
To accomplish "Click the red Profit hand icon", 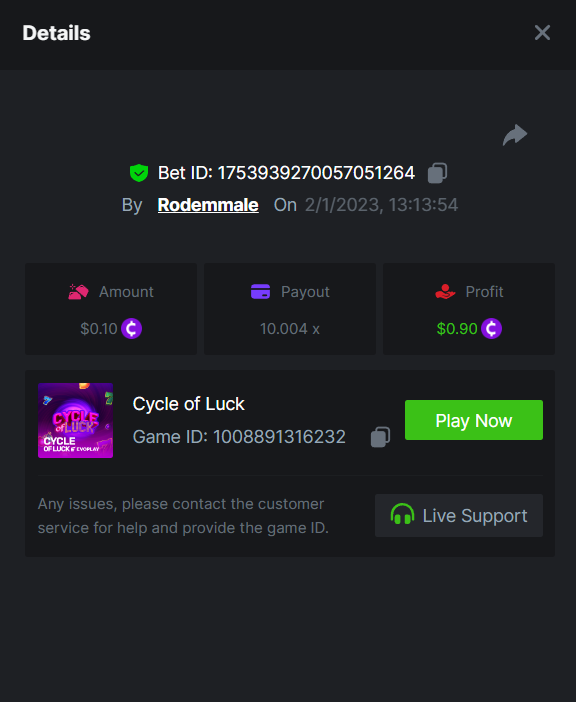I will (445, 291).
